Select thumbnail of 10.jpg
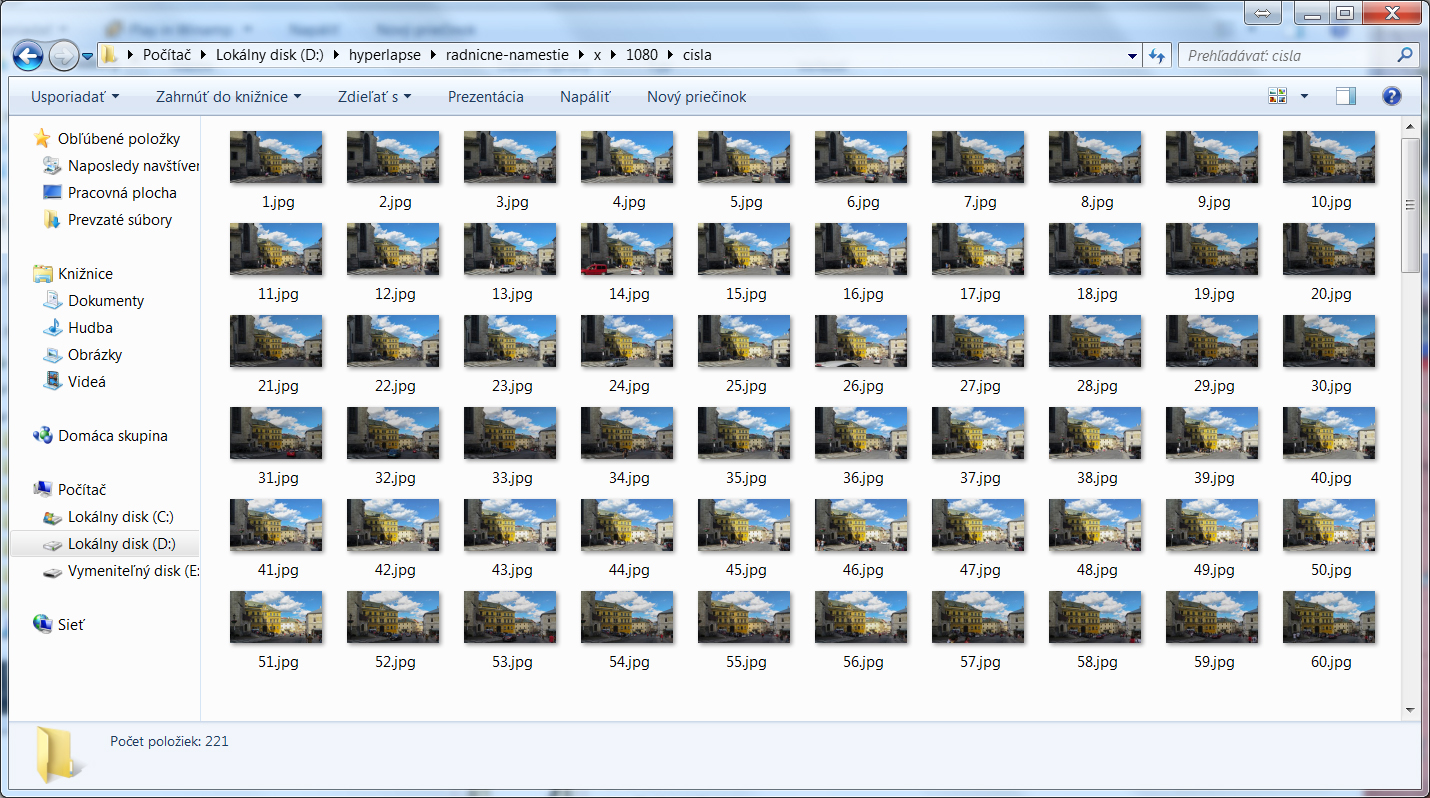Viewport: 1430px width, 798px height. click(x=1329, y=157)
